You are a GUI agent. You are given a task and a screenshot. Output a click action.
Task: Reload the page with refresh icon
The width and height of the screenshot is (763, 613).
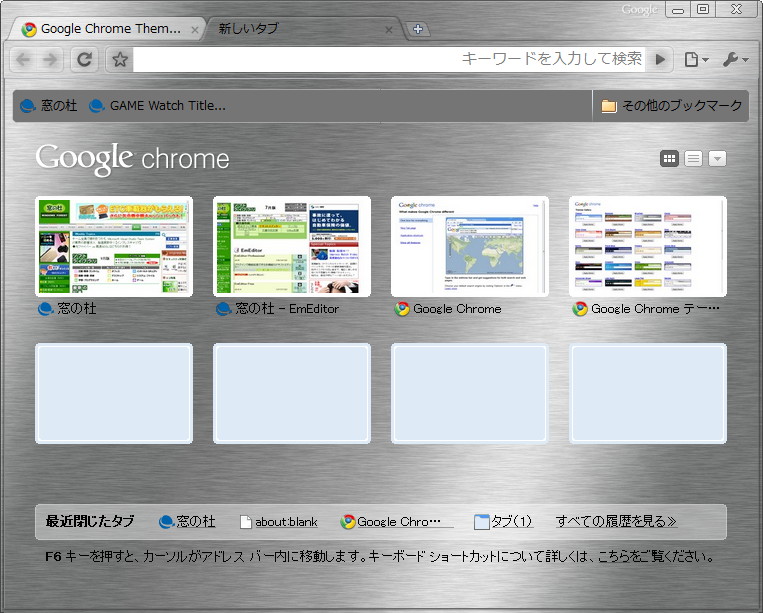(84, 59)
